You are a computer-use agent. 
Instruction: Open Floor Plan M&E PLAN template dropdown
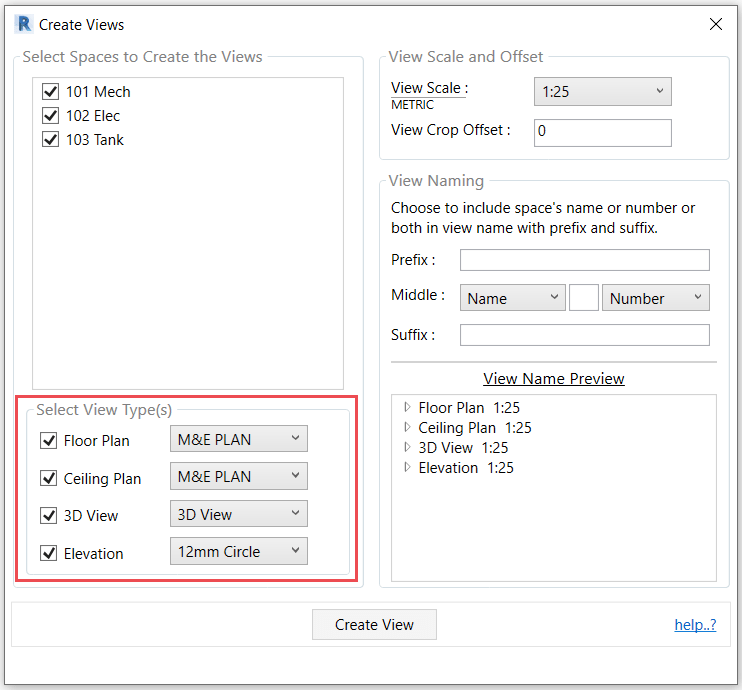tap(238, 439)
